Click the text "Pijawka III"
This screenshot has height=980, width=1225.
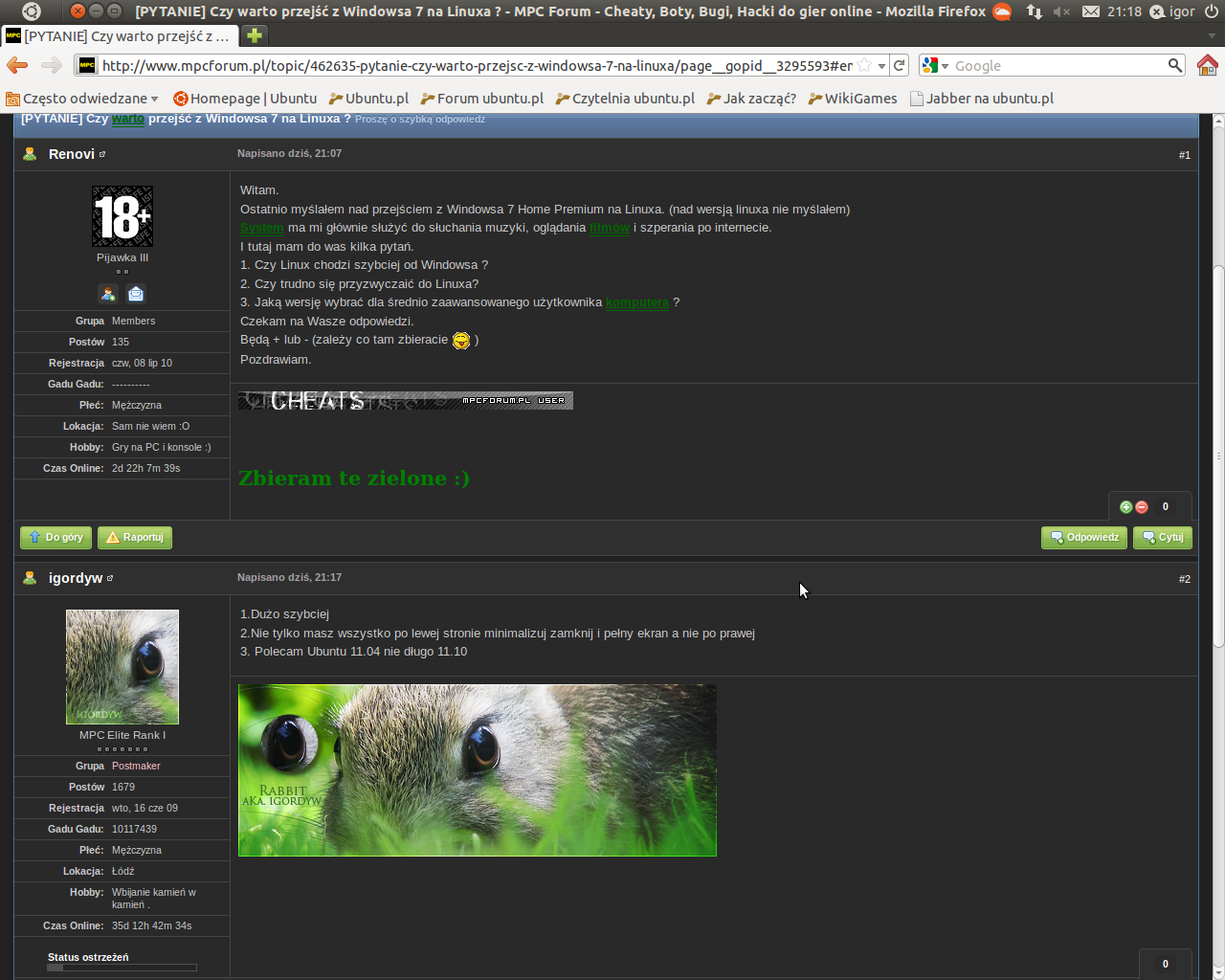(122, 257)
